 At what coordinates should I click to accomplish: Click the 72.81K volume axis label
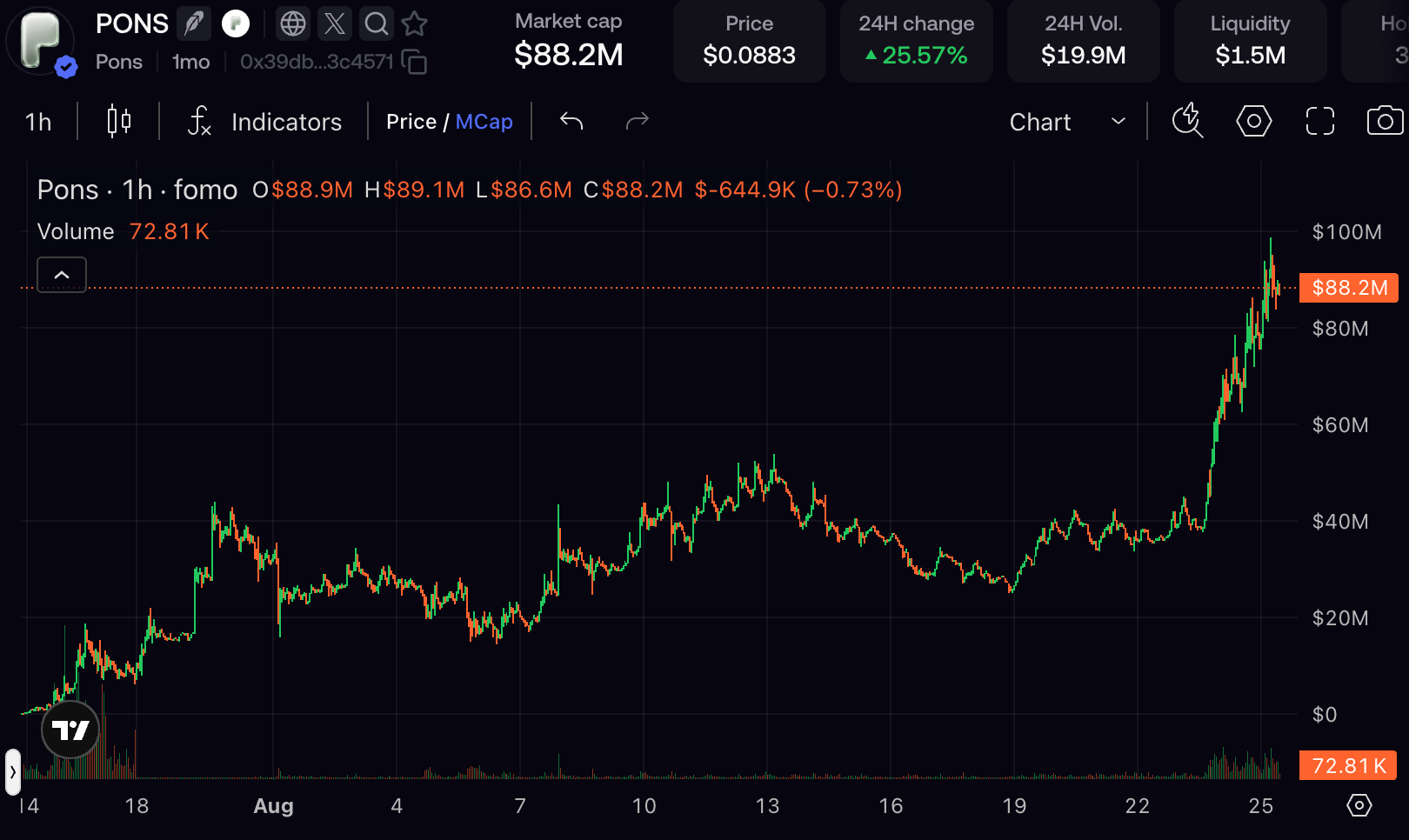coord(1348,766)
